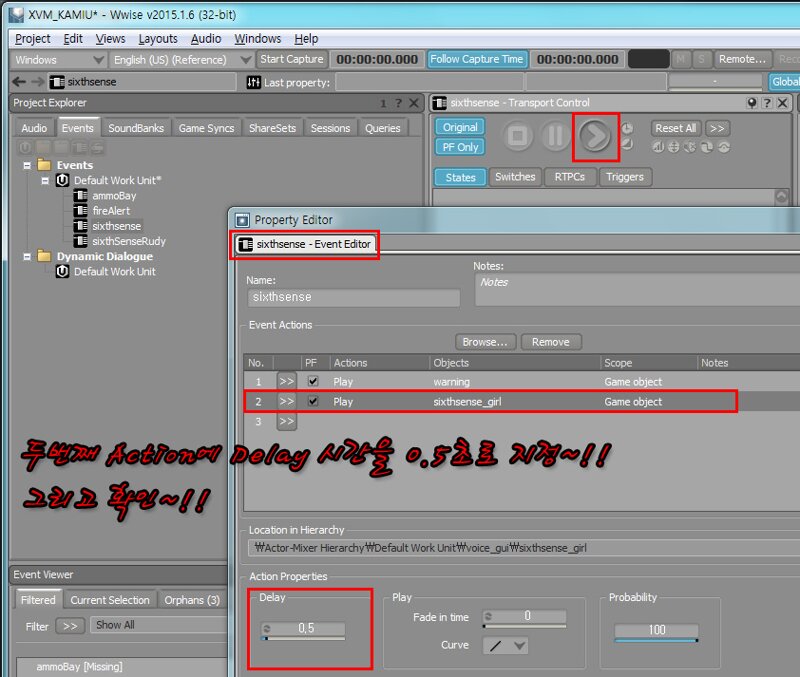Click the sixthSenseRudy event icon

pos(80,241)
